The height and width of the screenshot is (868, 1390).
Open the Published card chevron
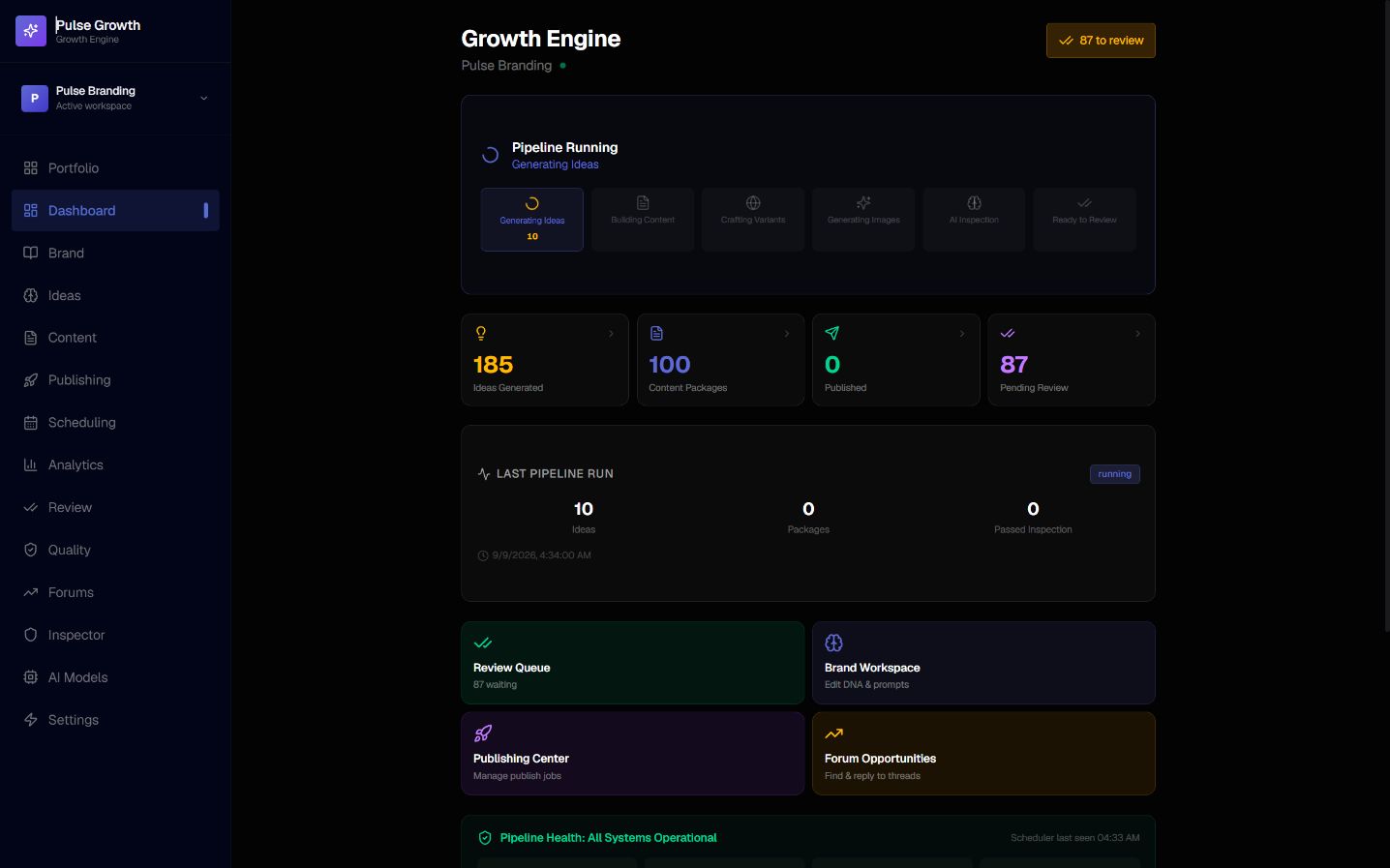pos(962,334)
